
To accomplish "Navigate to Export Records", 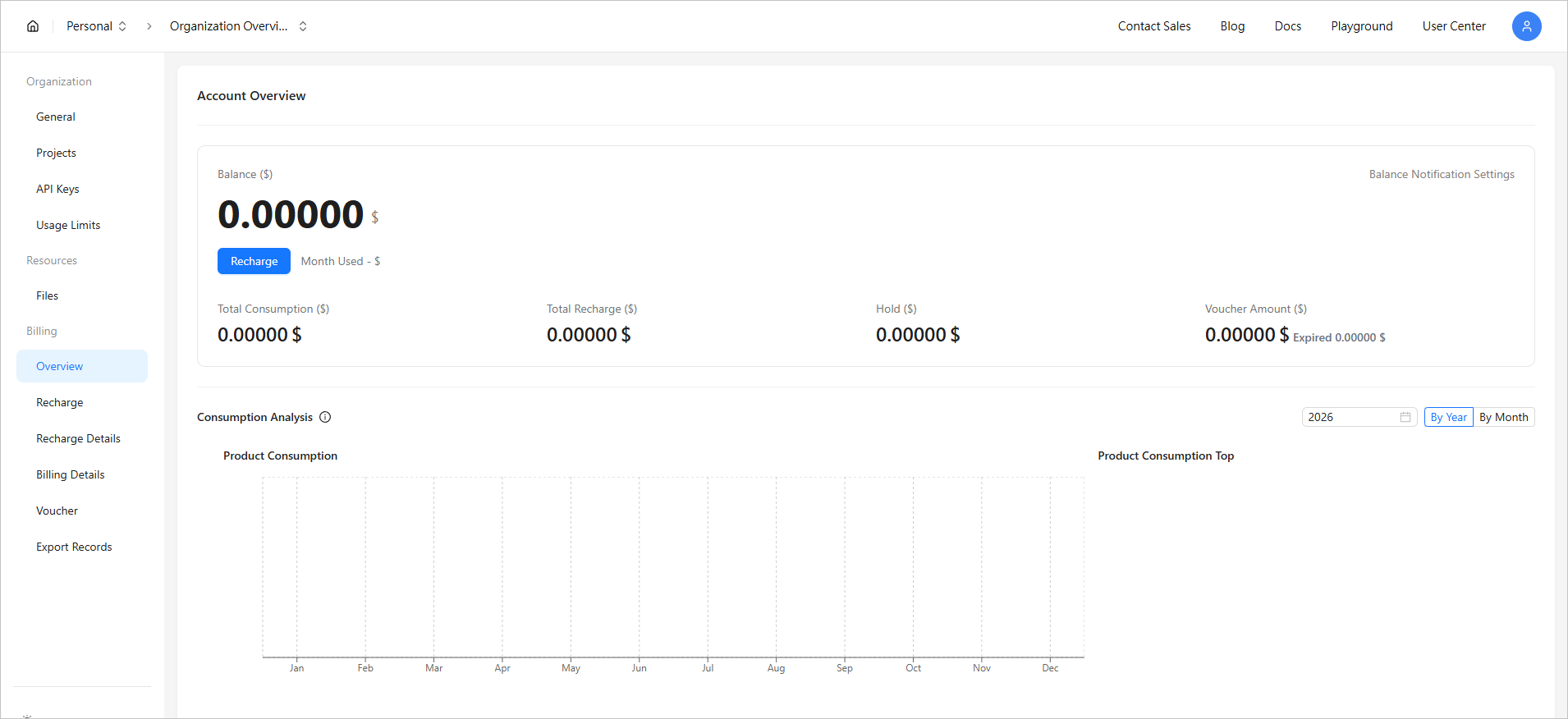I will pos(74,547).
